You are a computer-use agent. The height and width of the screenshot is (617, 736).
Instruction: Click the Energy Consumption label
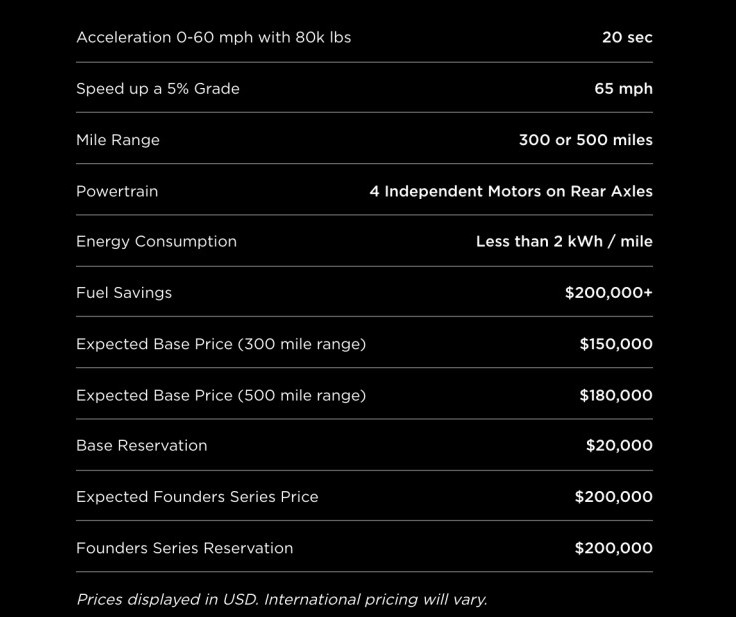pyautogui.click(x=156, y=241)
